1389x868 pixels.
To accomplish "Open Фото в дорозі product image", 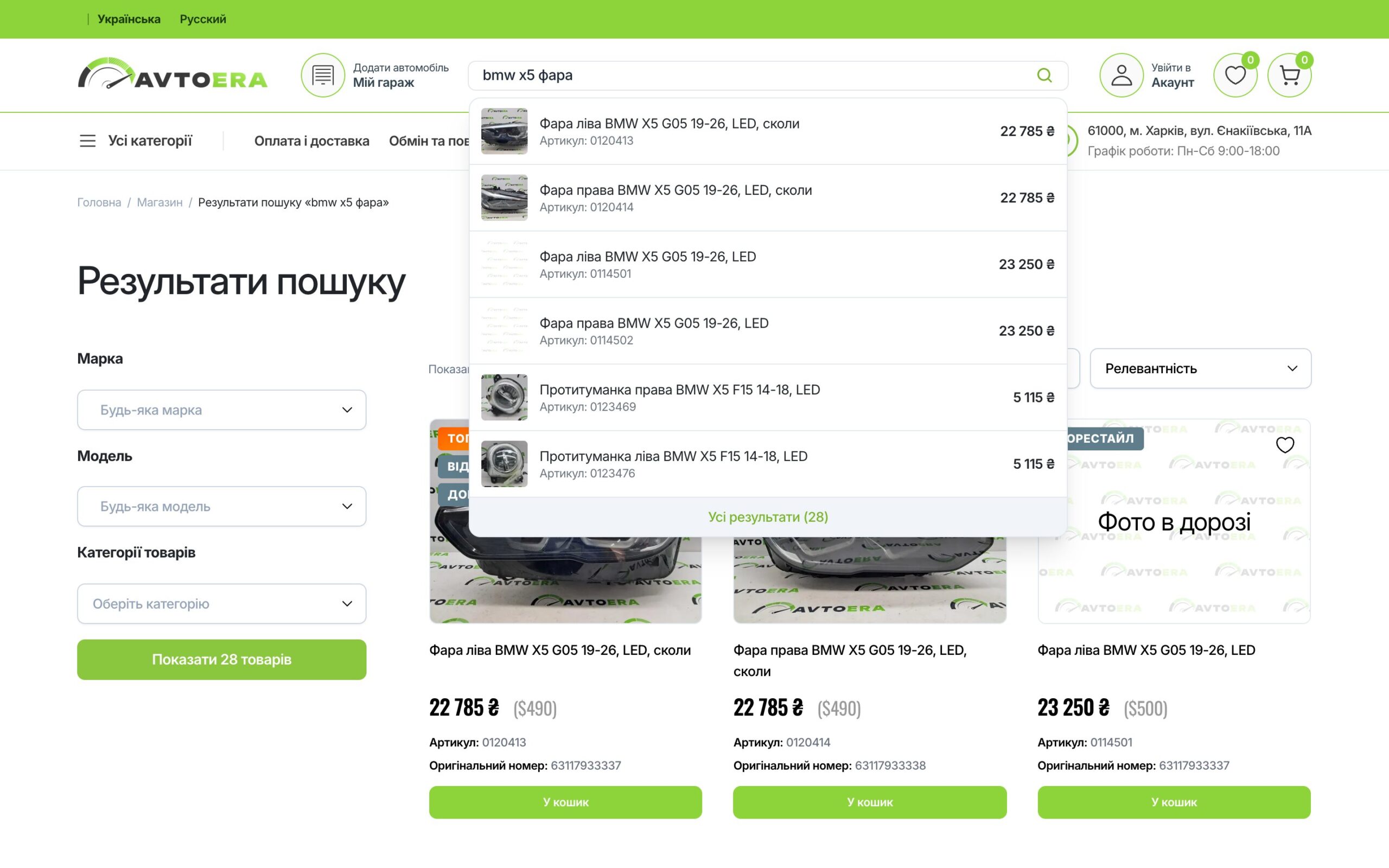I will (1174, 521).
